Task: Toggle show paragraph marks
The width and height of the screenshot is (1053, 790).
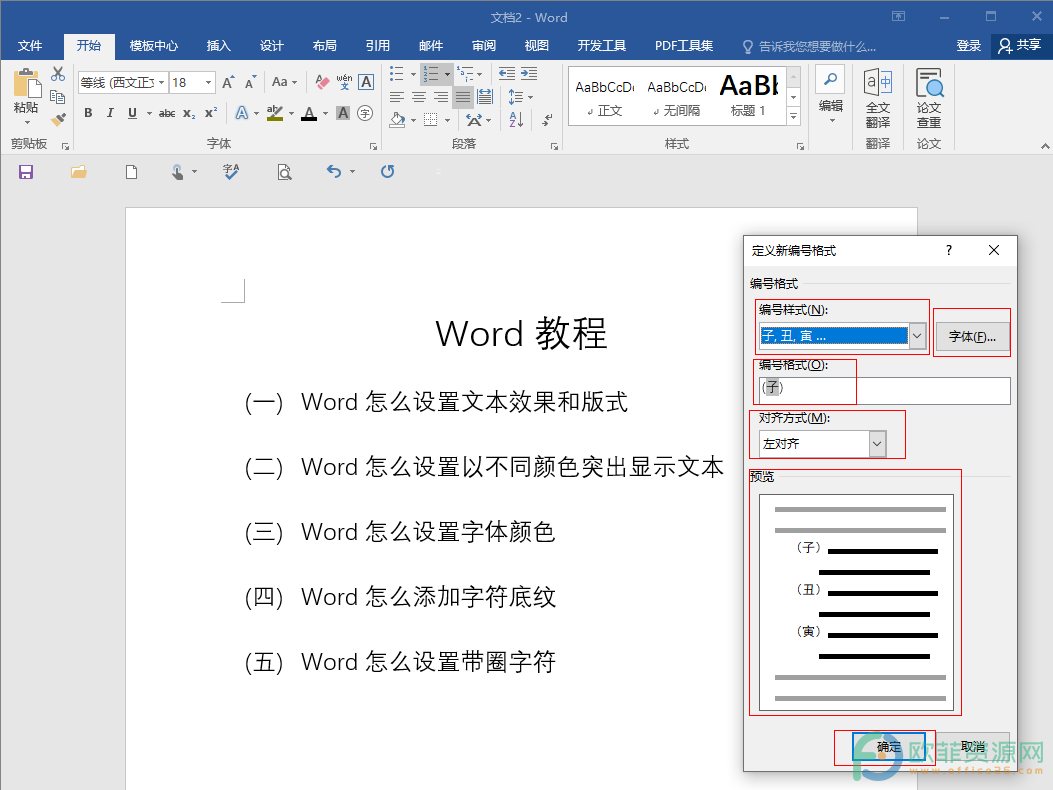Action: coord(547,120)
